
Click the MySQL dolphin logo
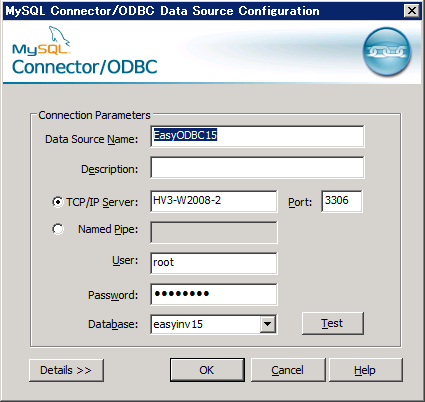(x=41, y=41)
